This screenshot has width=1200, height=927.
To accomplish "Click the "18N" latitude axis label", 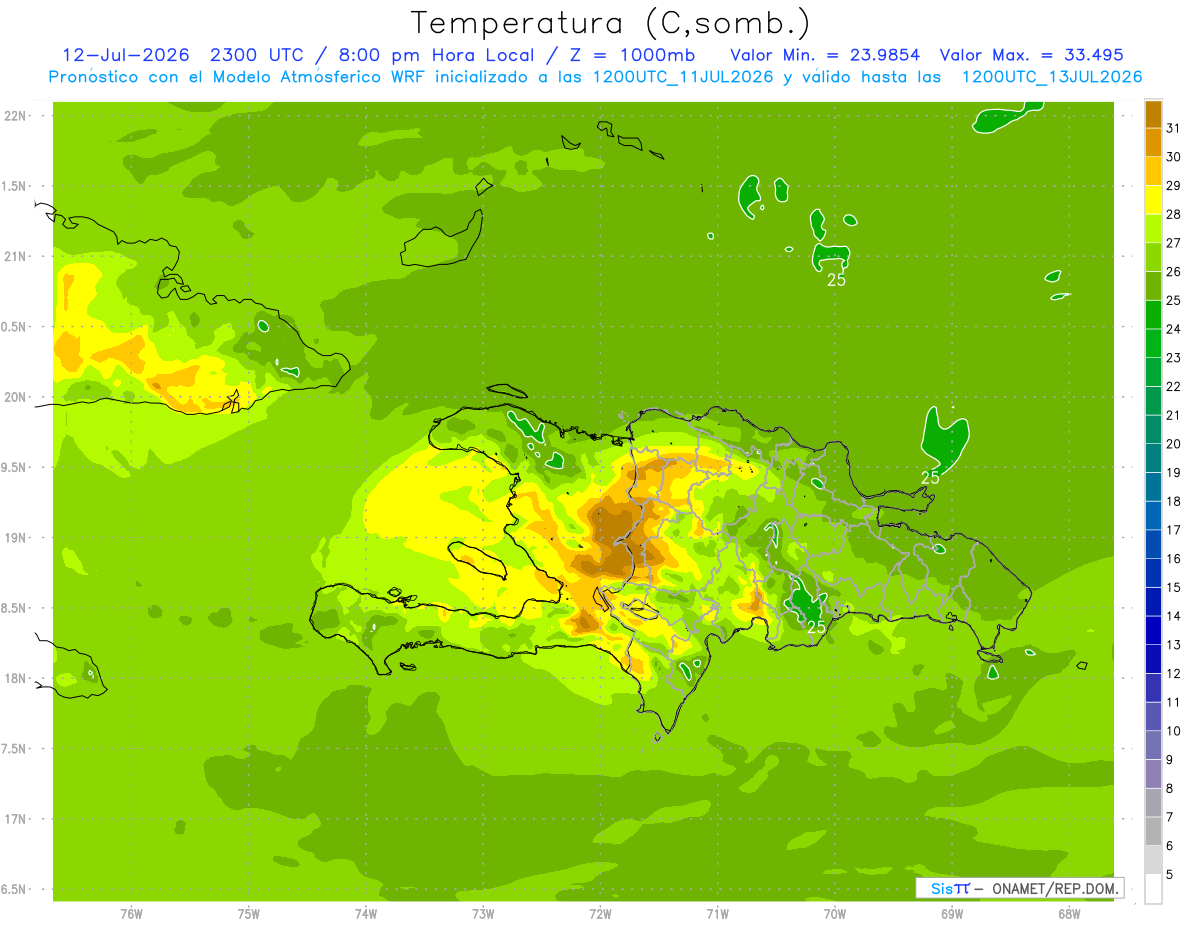I will click(15, 678).
